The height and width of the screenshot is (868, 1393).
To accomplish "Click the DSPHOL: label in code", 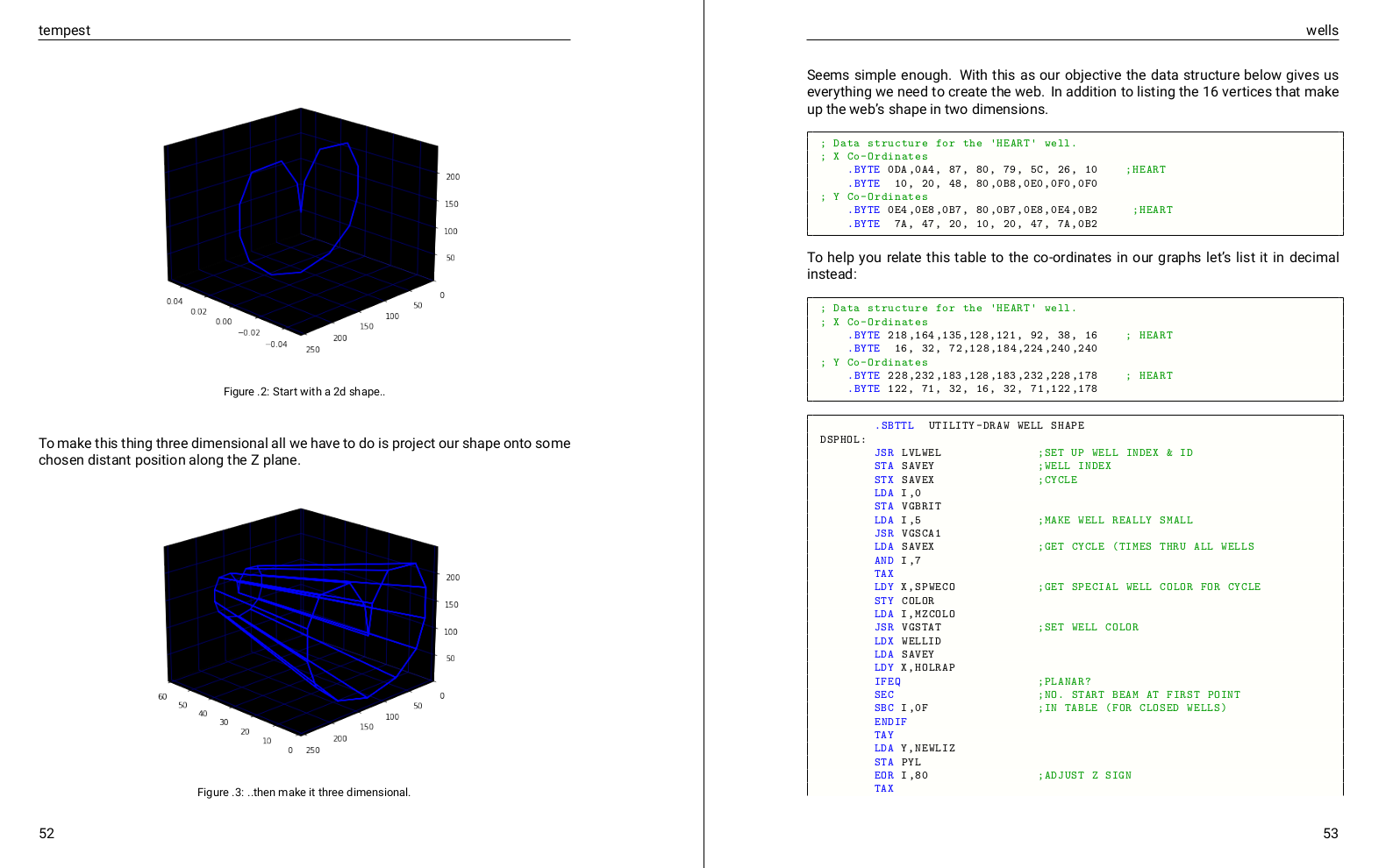I will click(x=843, y=440).
